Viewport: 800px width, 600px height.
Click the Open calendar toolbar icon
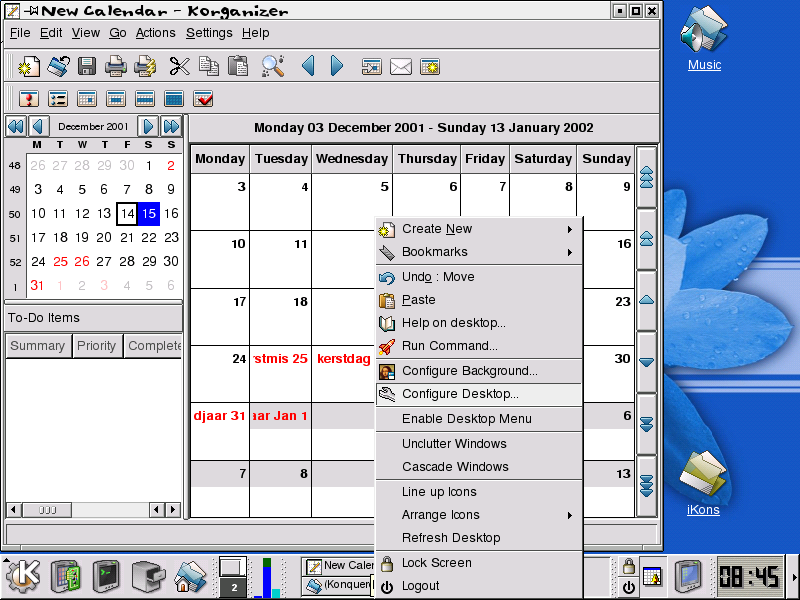[58, 66]
